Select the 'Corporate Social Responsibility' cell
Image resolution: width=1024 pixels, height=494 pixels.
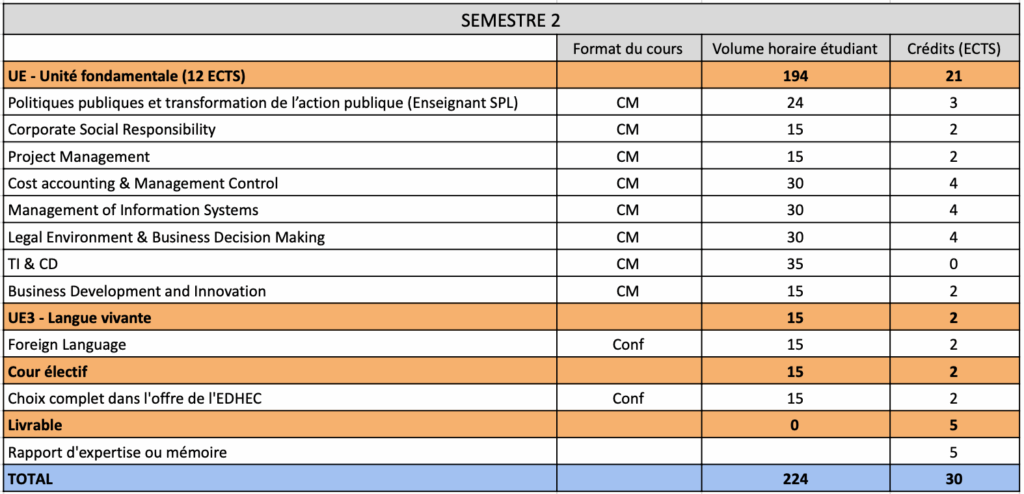pos(111,129)
